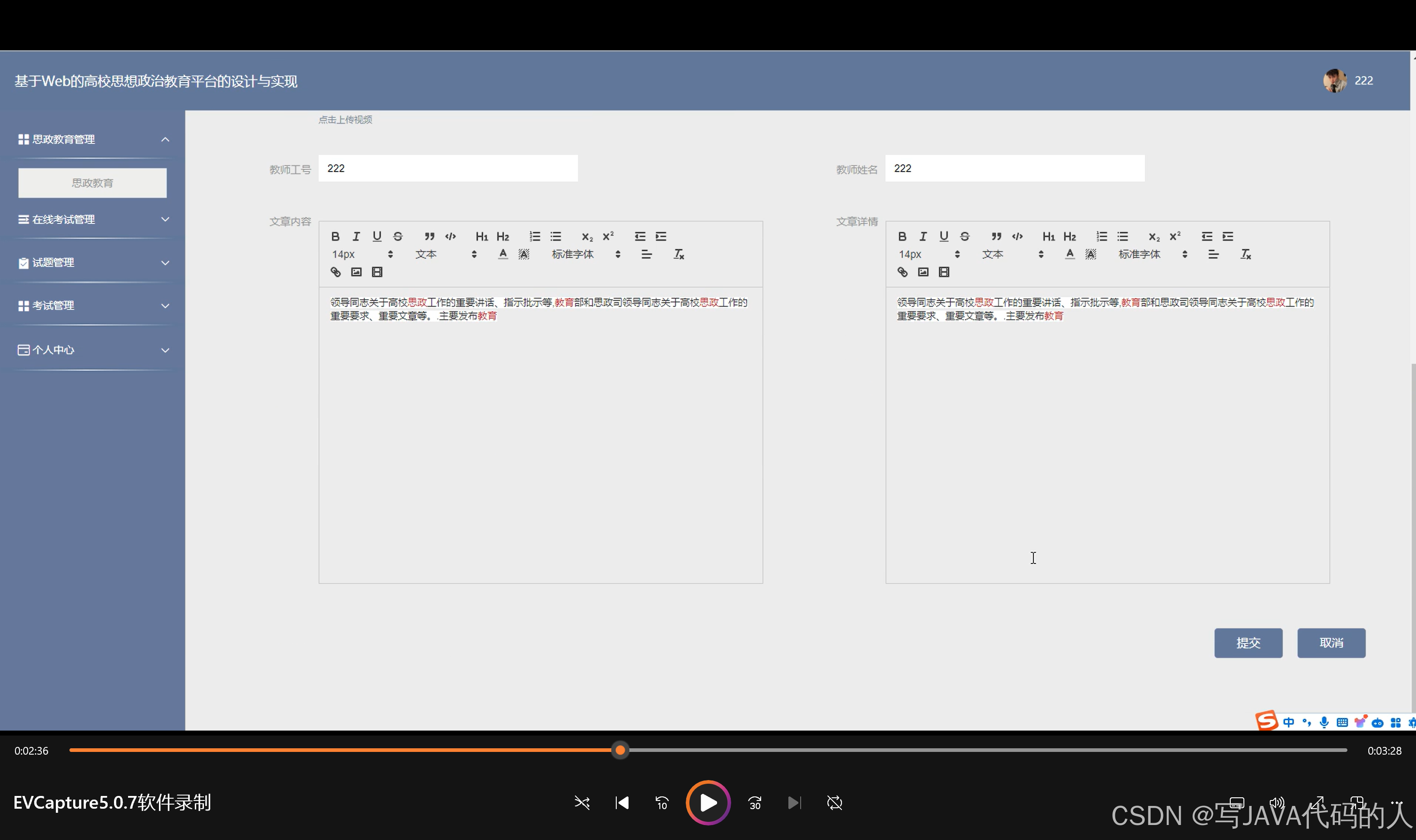The image size is (1416, 840).
Task: Go to previous track
Action: click(x=622, y=803)
